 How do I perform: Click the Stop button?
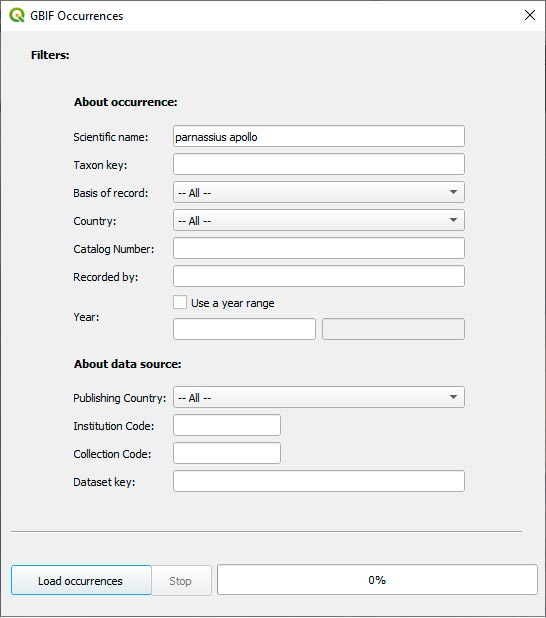tap(181, 581)
